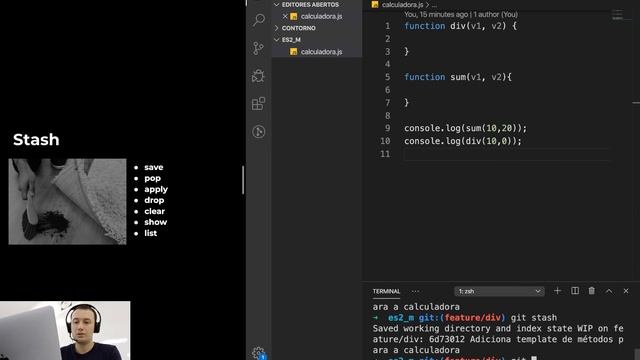Split the terminal
This screenshot has width=640, height=360.
pos(575,291)
